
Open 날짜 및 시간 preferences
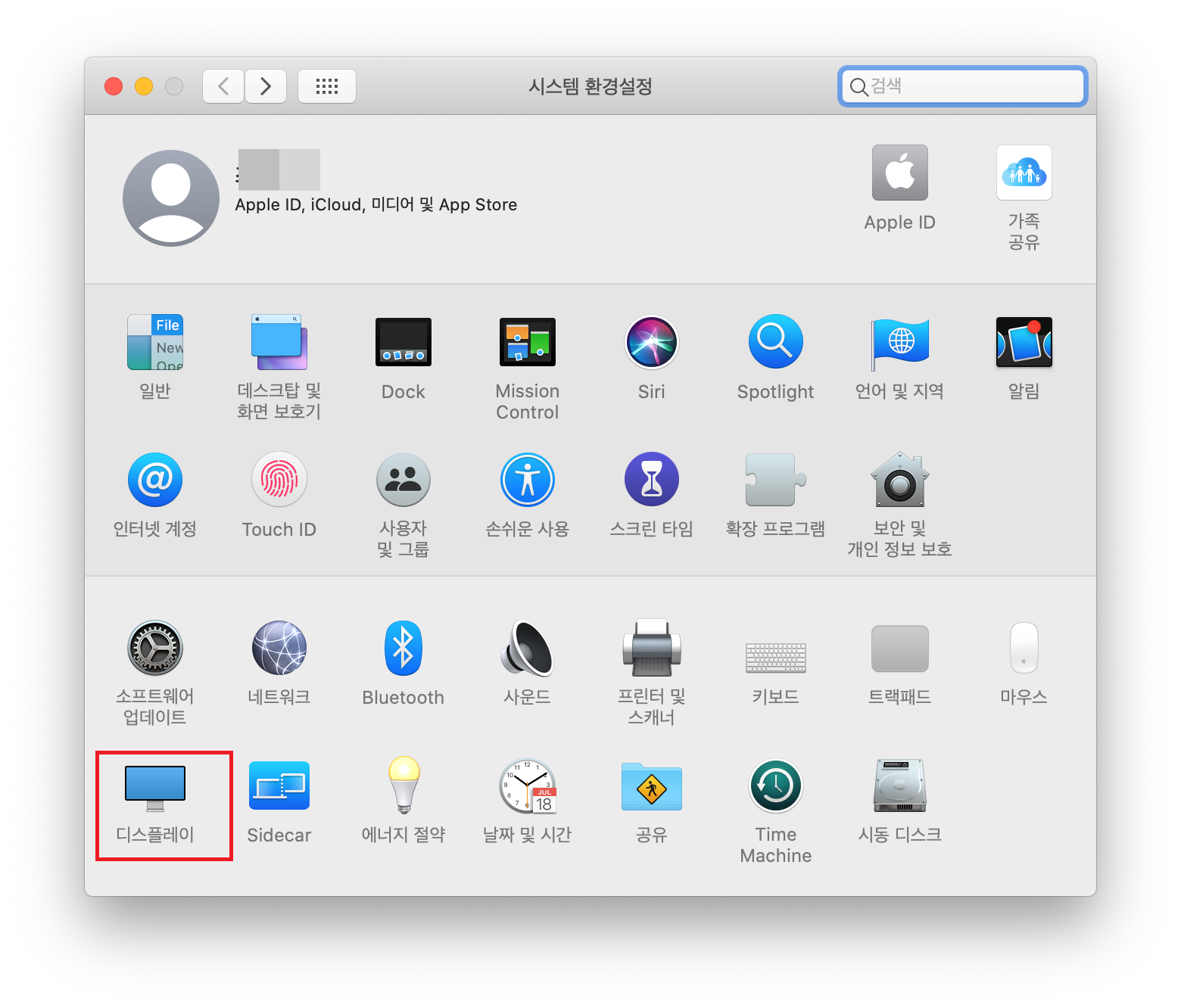(528, 786)
